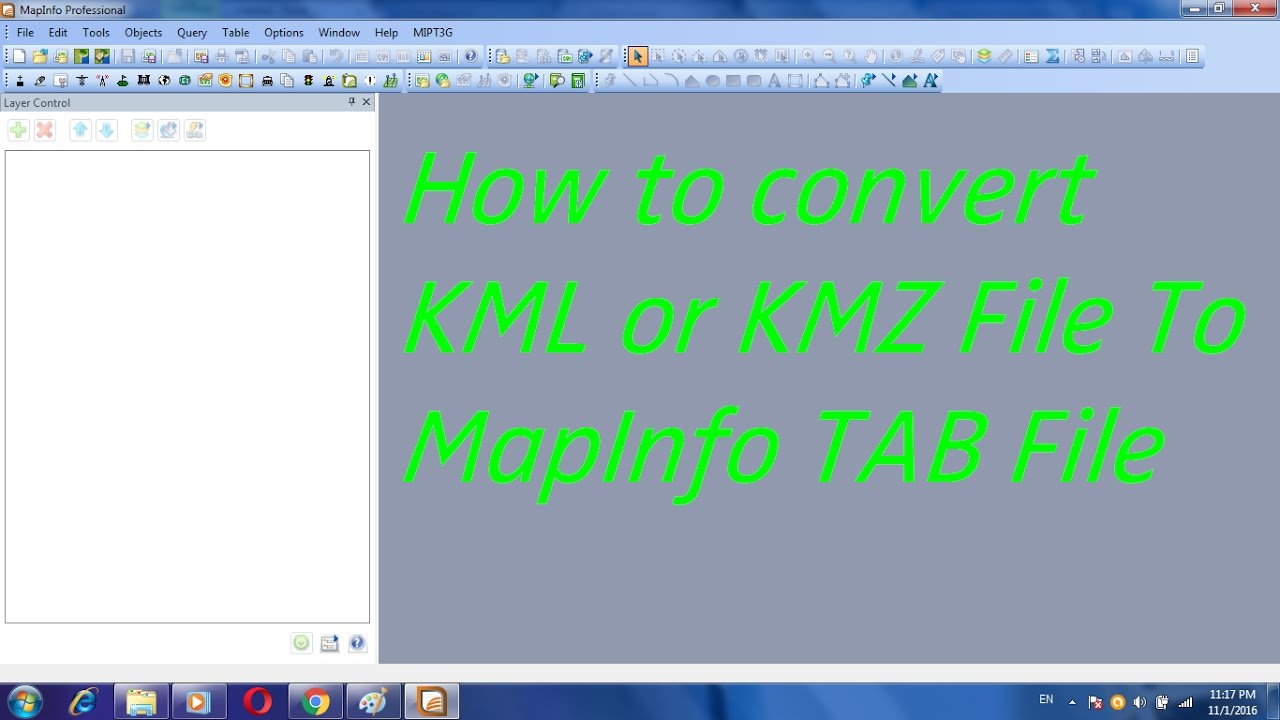Click the Layer Control refresh icon

(301, 643)
